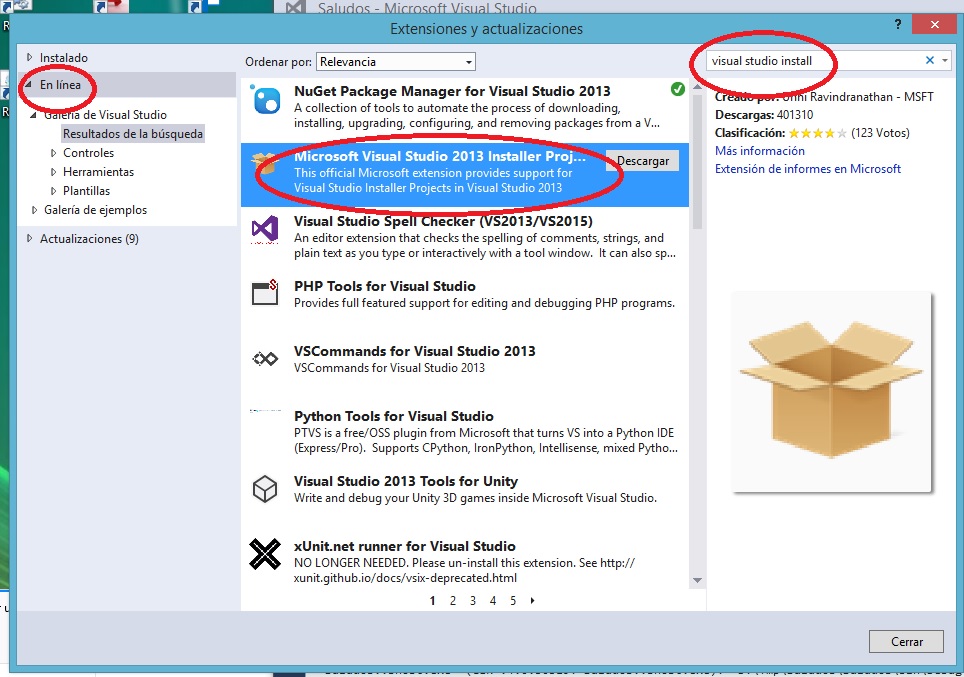Viewport: 964px width, 677px height.
Task: Click the large cardboard box preview image
Action: [831, 392]
